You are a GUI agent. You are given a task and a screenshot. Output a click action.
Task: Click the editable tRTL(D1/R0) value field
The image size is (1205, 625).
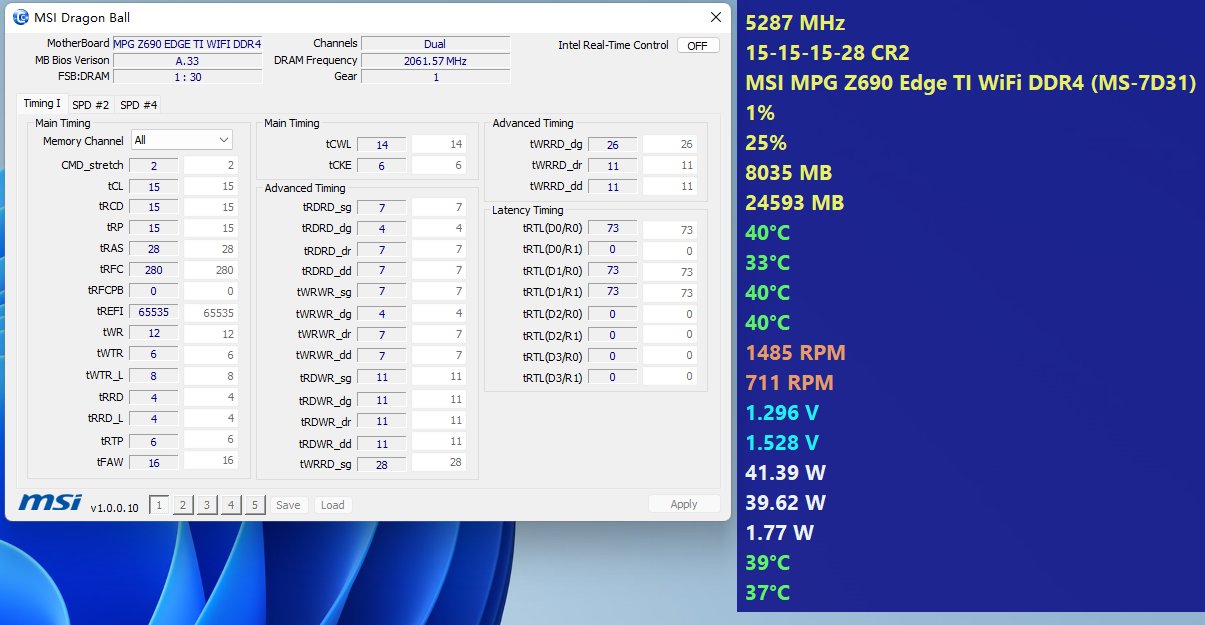pos(669,271)
